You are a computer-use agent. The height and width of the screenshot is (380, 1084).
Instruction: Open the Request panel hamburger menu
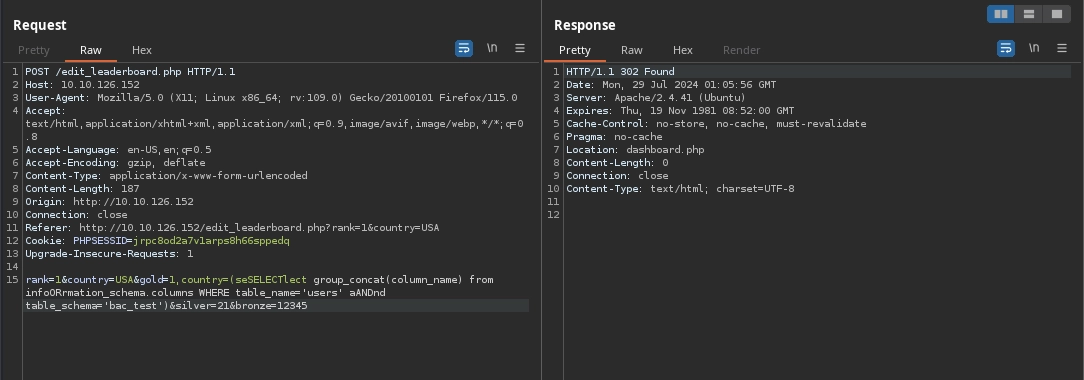coord(520,48)
